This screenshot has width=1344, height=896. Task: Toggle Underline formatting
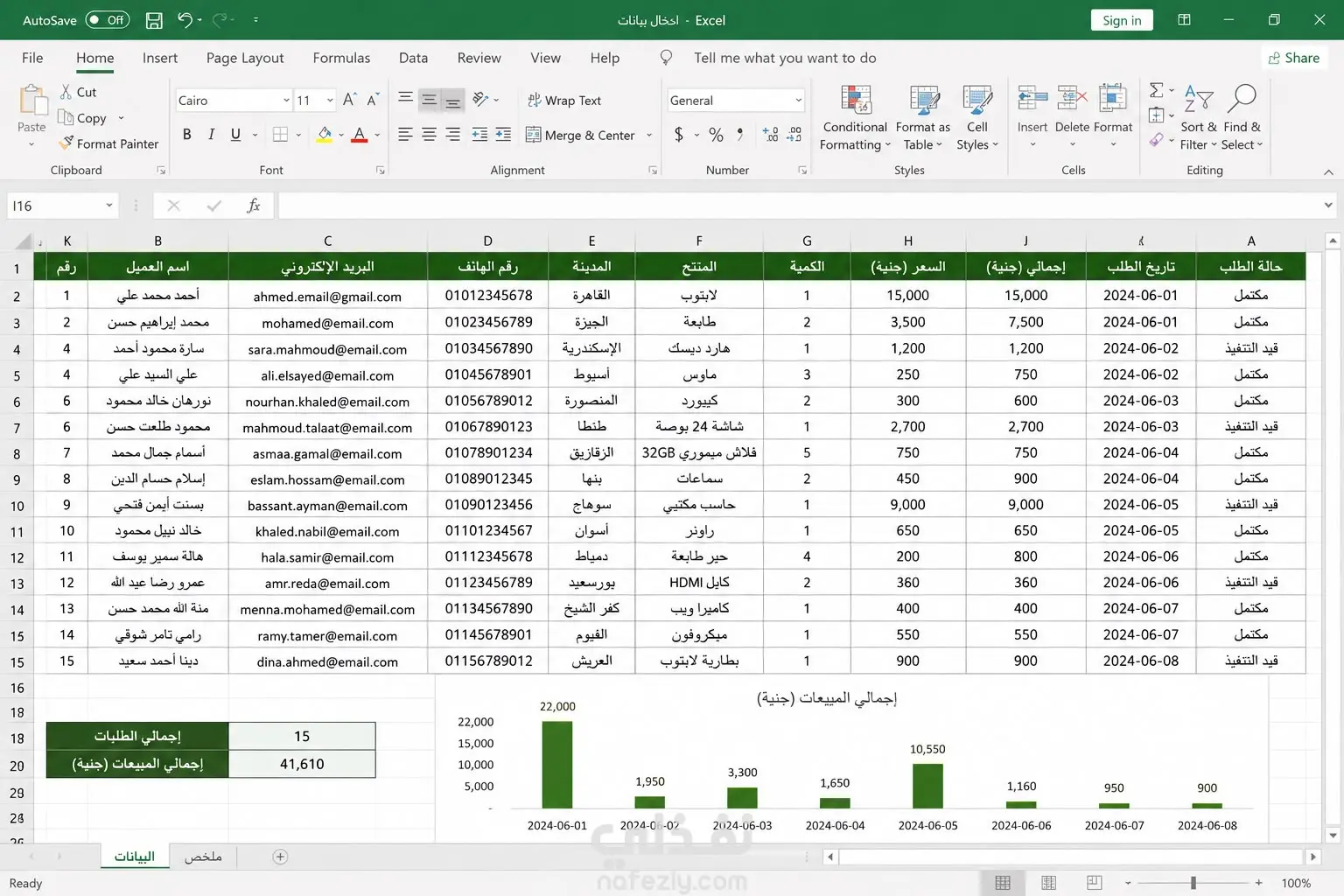pyautogui.click(x=235, y=135)
